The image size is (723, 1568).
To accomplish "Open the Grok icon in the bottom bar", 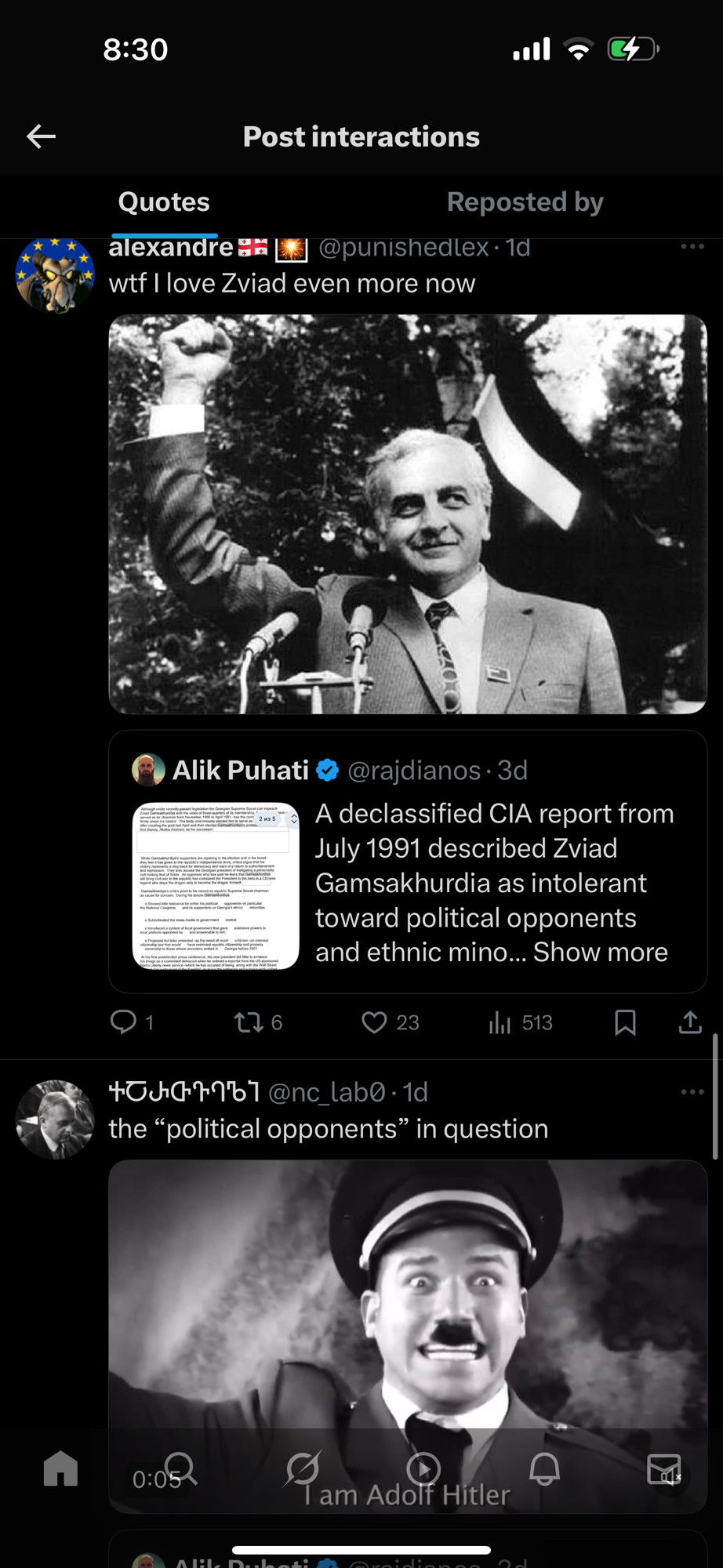I will coord(303,1468).
